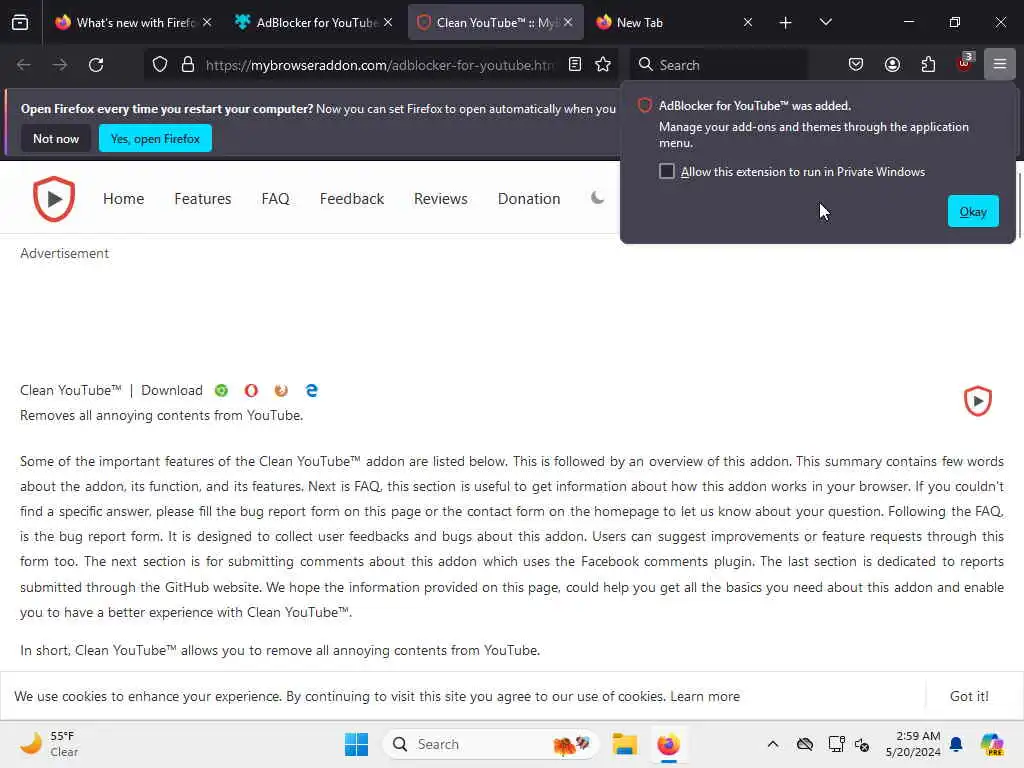
Task: Click the Windows taskbar search box
Action: pos(490,744)
